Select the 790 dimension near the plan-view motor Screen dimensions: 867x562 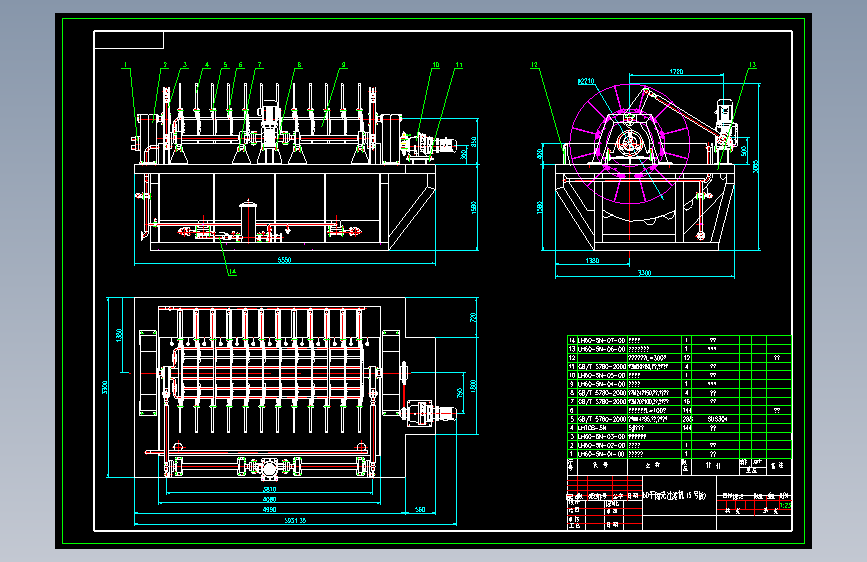[x=459, y=393]
